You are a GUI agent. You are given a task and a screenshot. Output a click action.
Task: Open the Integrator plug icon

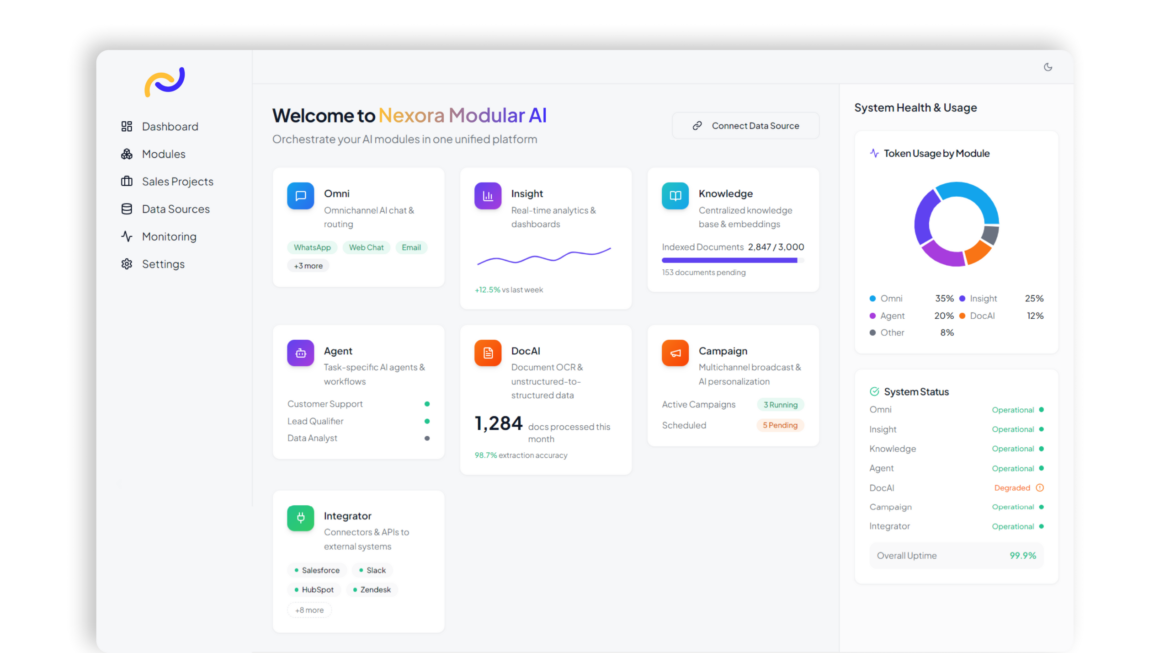pyautogui.click(x=300, y=518)
